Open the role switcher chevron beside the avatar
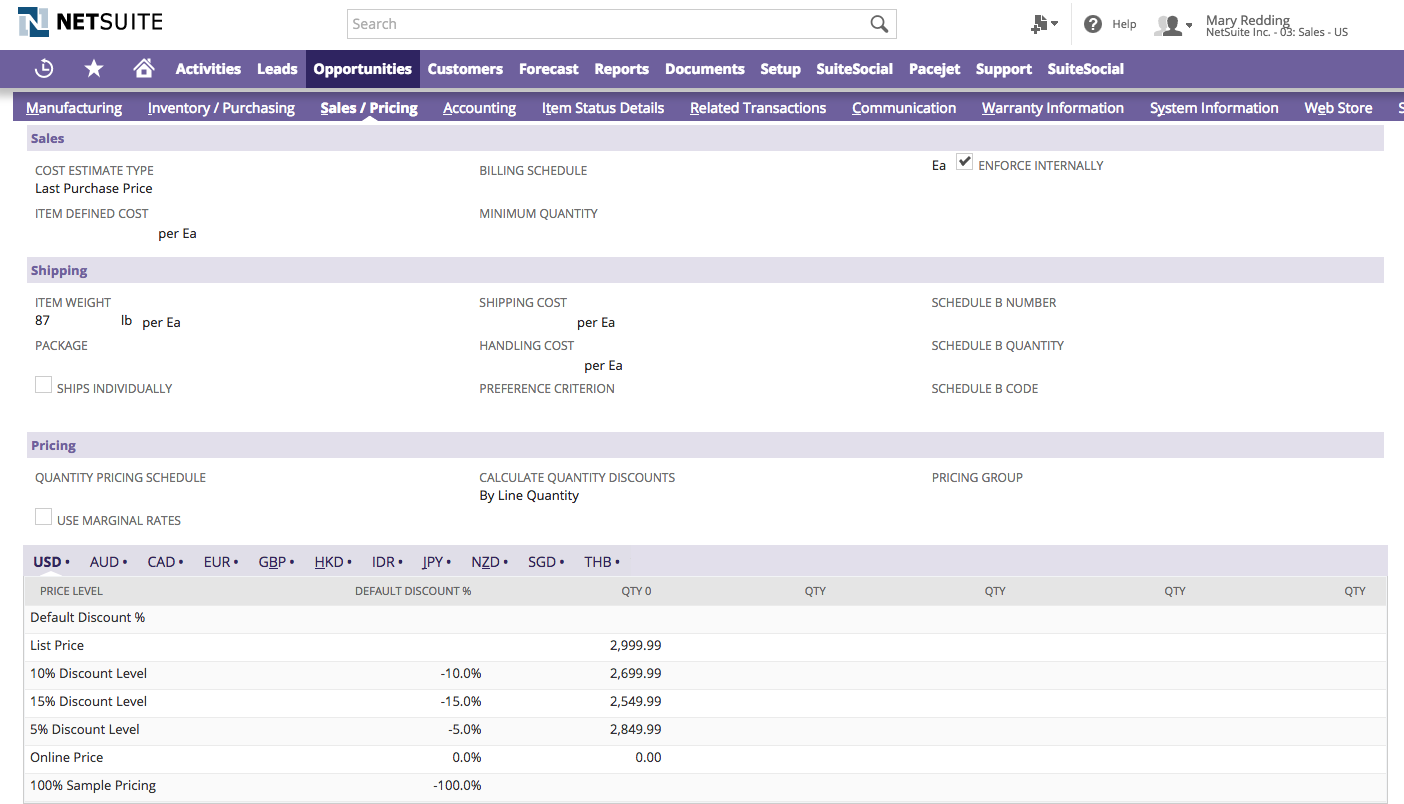Image resolution: width=1404 pixels, height=804 pixels. click(1188, 27)
